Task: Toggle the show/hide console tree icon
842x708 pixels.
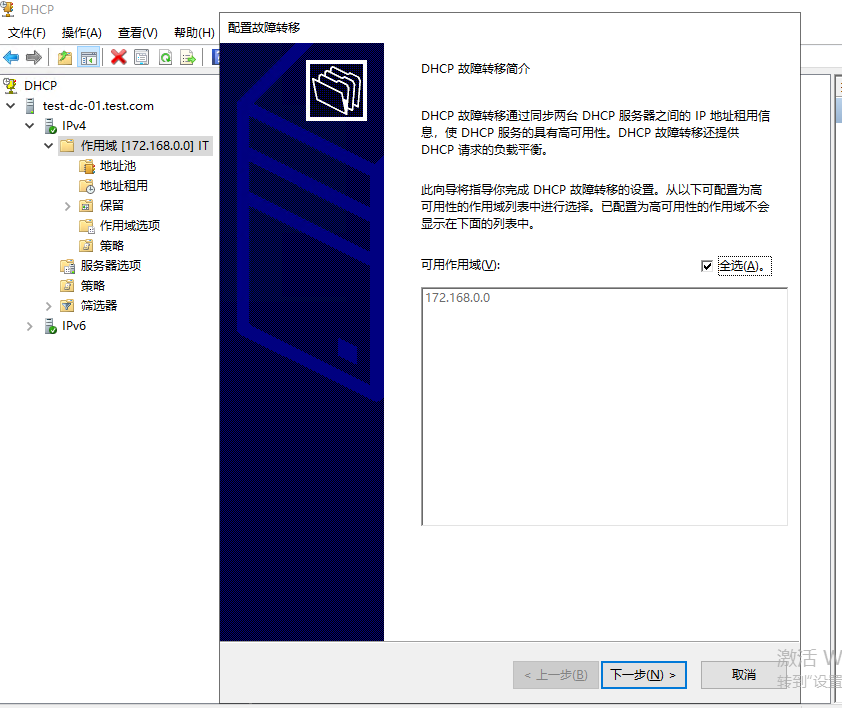Action: pyautogui.click(x=89, y=57)
